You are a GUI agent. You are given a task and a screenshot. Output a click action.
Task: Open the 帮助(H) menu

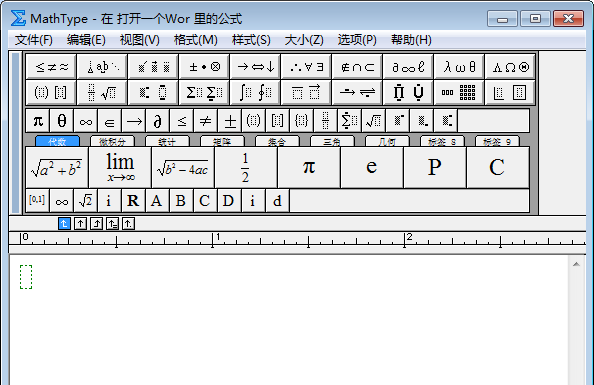(x=411, y=39)
